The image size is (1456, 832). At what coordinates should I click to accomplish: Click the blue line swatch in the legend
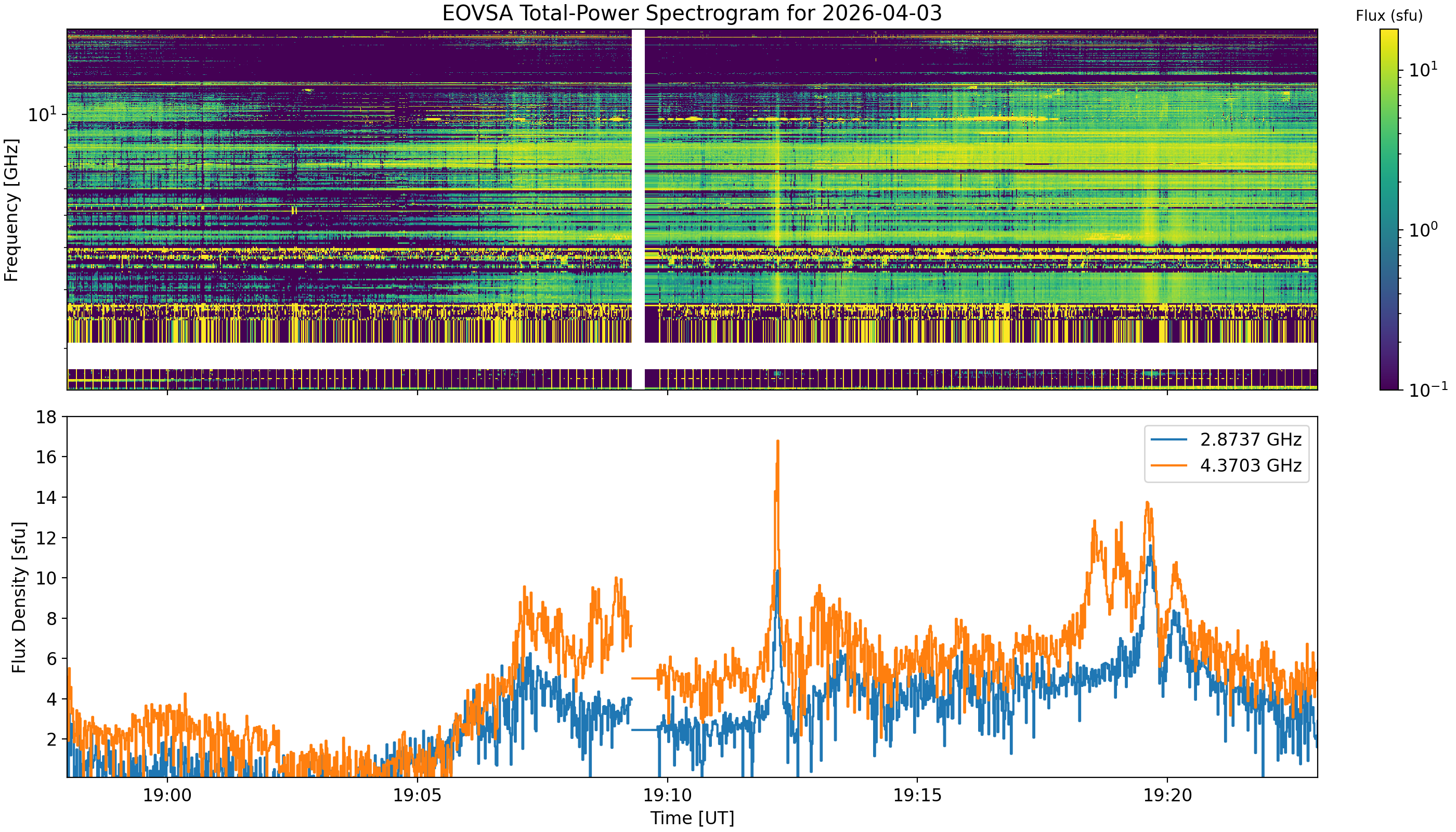point(1168,439)
